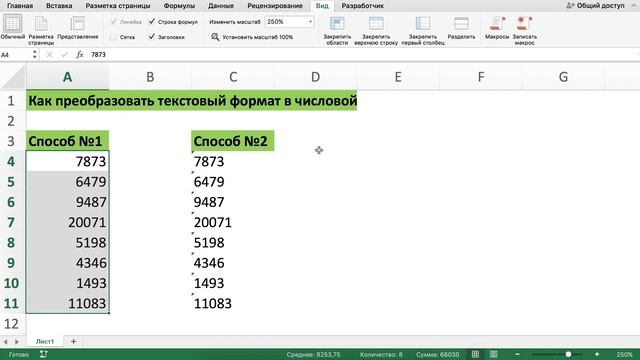
Task: Collapse the ribbon chevron near Share
Action: click(x=634, y=5)
